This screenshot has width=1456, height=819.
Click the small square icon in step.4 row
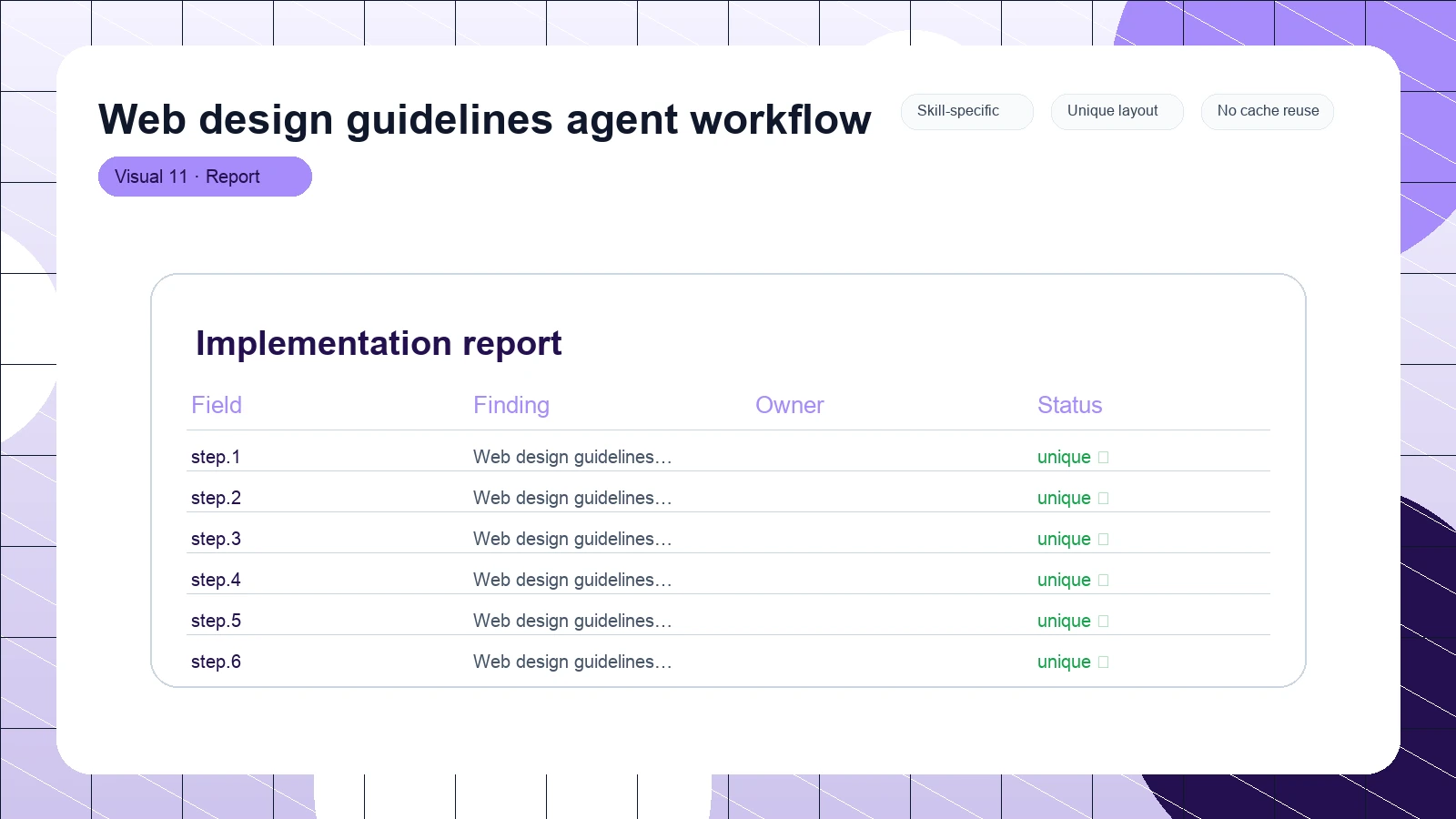coord(1104,581)
